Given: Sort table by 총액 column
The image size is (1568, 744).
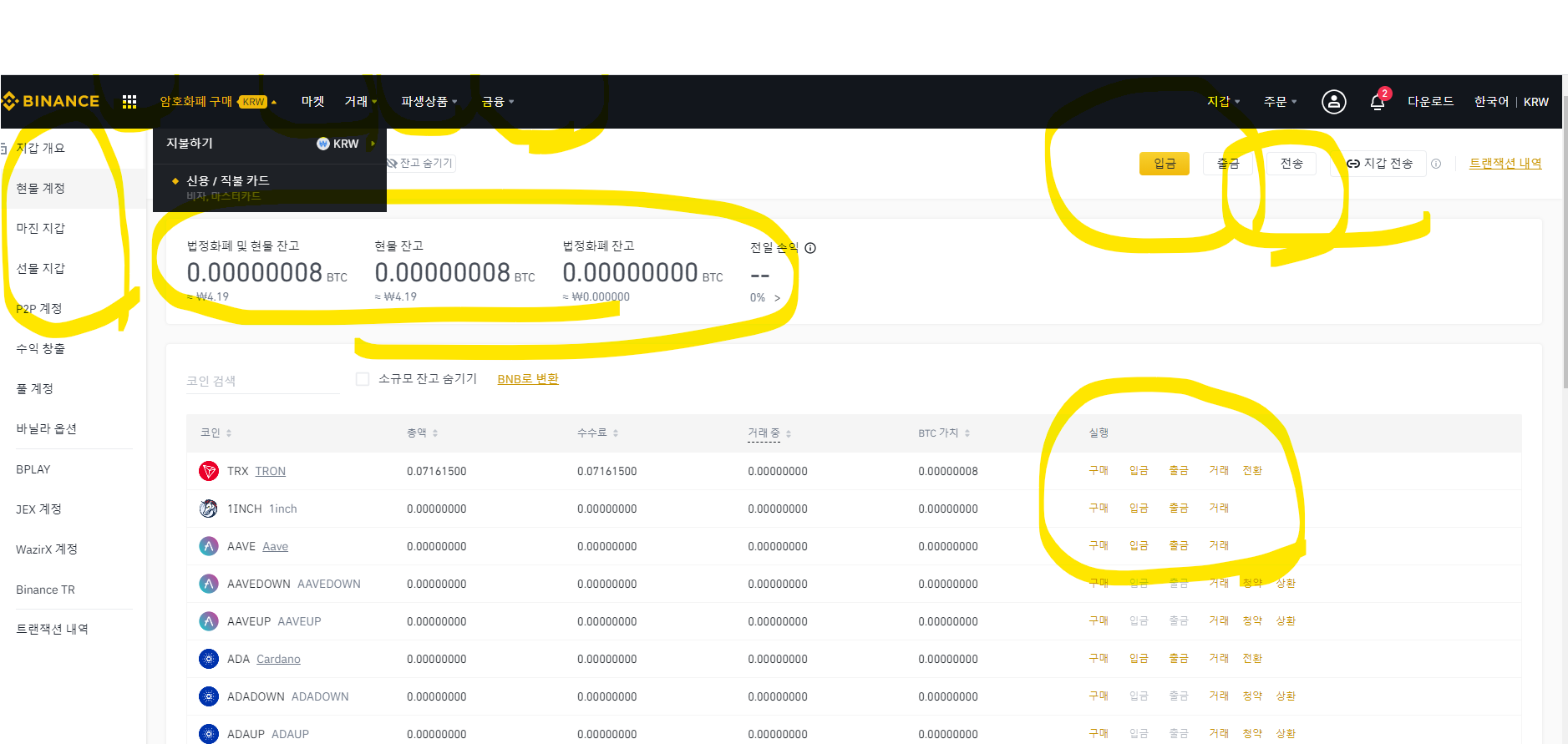Looking at the screenshot, I should click(x=423, y=433).
